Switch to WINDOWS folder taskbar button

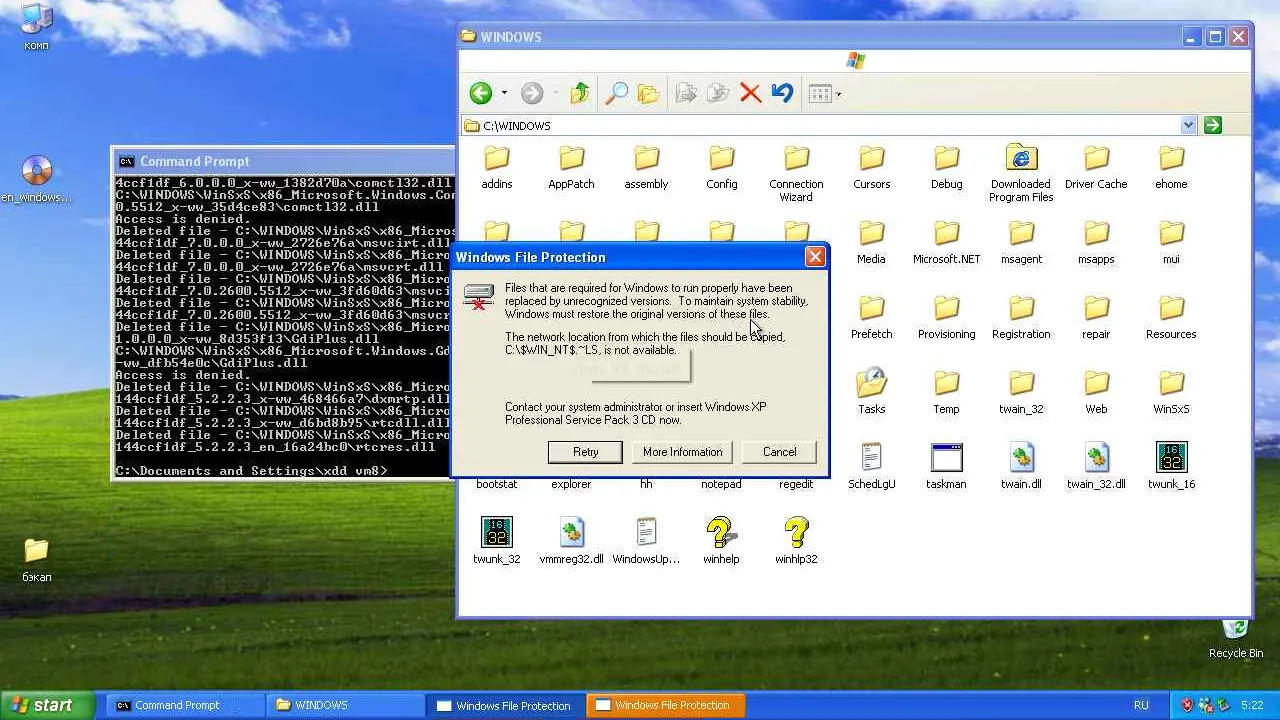pos(345,705)
